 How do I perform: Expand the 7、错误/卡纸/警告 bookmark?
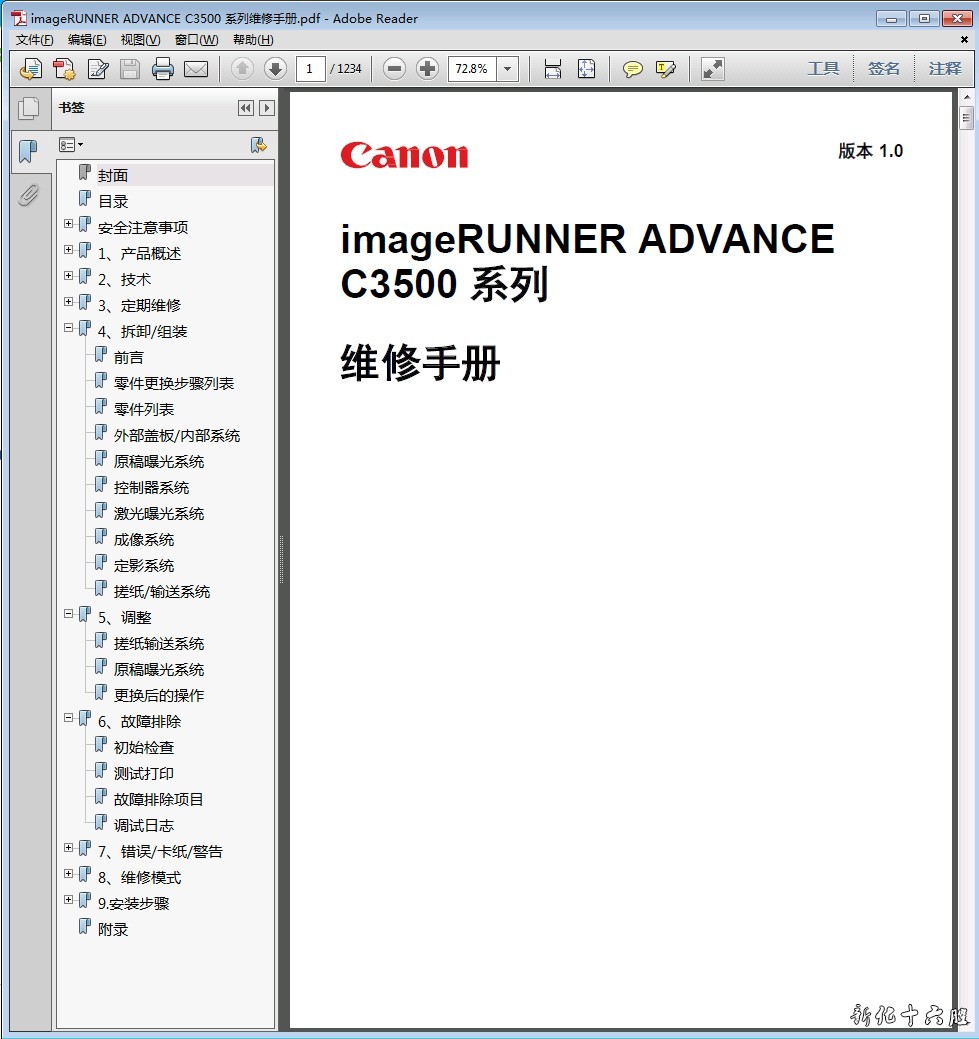pos(69,848)
